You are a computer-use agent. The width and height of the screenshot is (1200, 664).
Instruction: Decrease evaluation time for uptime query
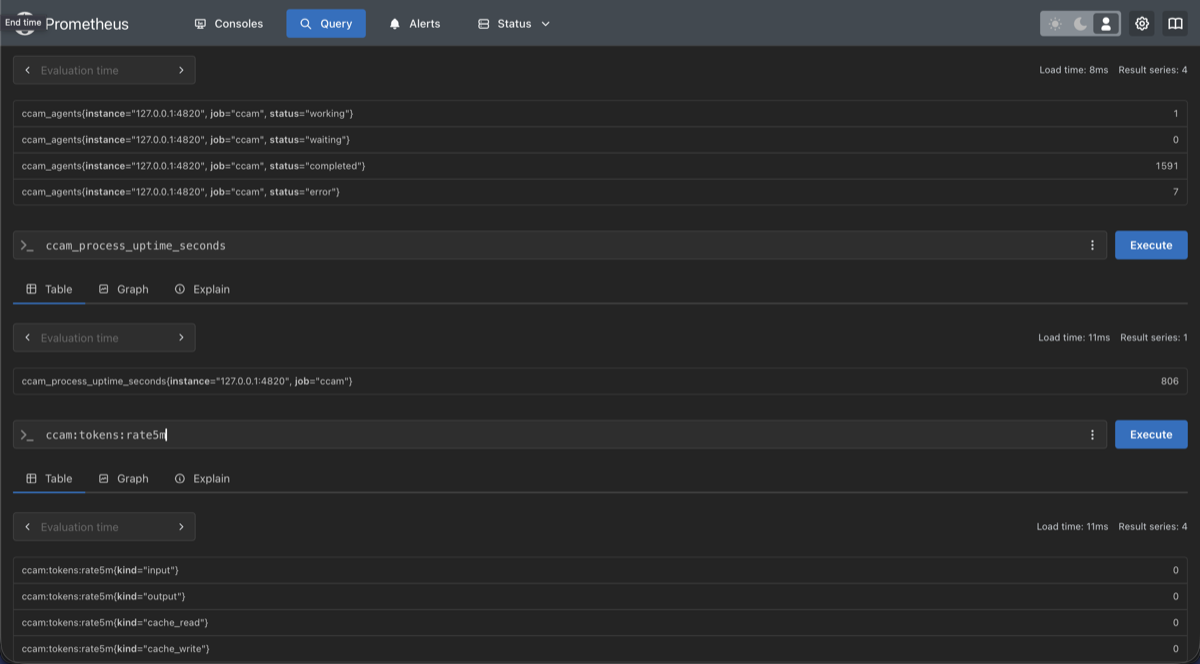tap(27, 338)
